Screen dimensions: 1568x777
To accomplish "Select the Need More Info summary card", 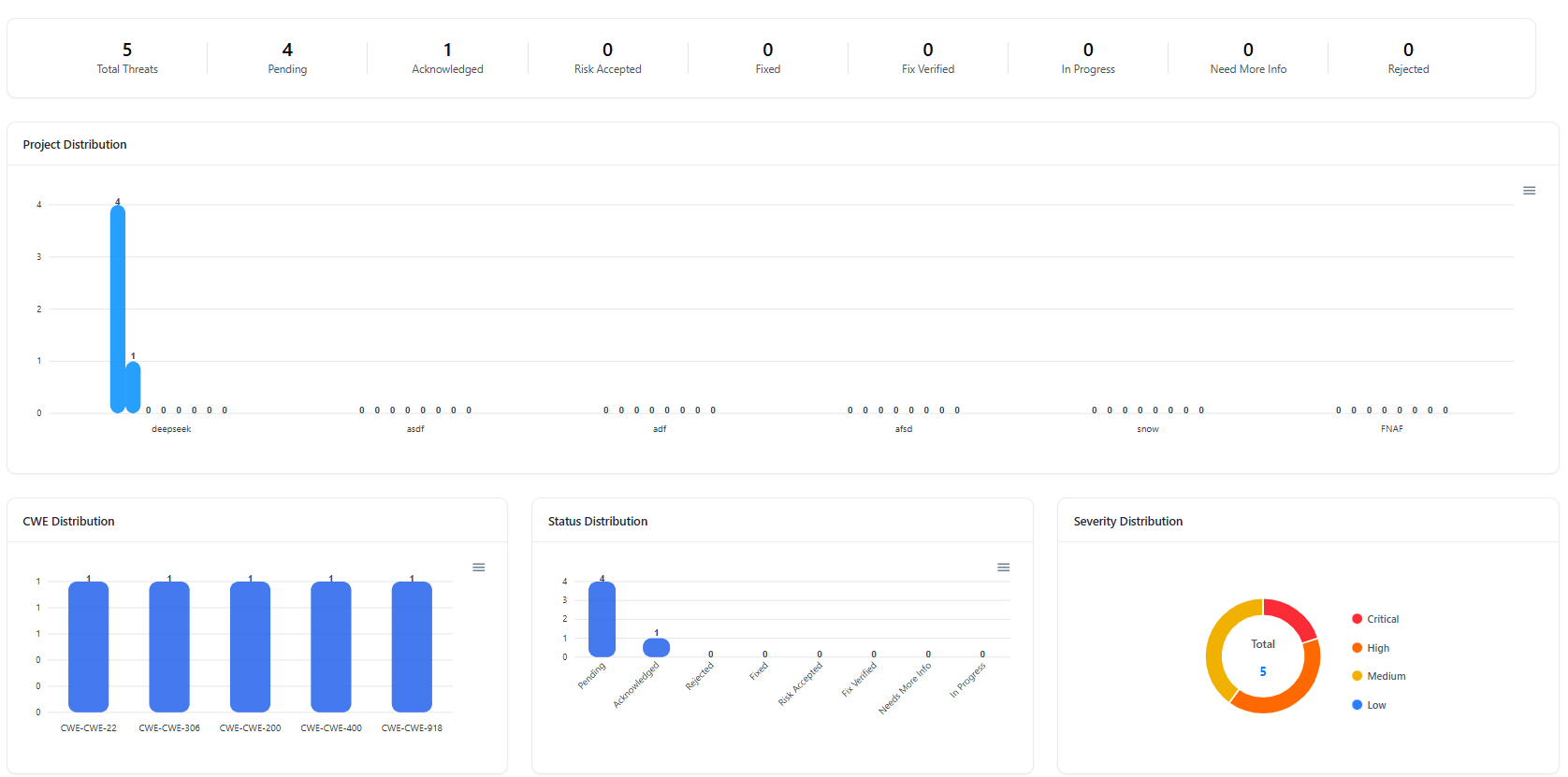I will (1248, 58).
